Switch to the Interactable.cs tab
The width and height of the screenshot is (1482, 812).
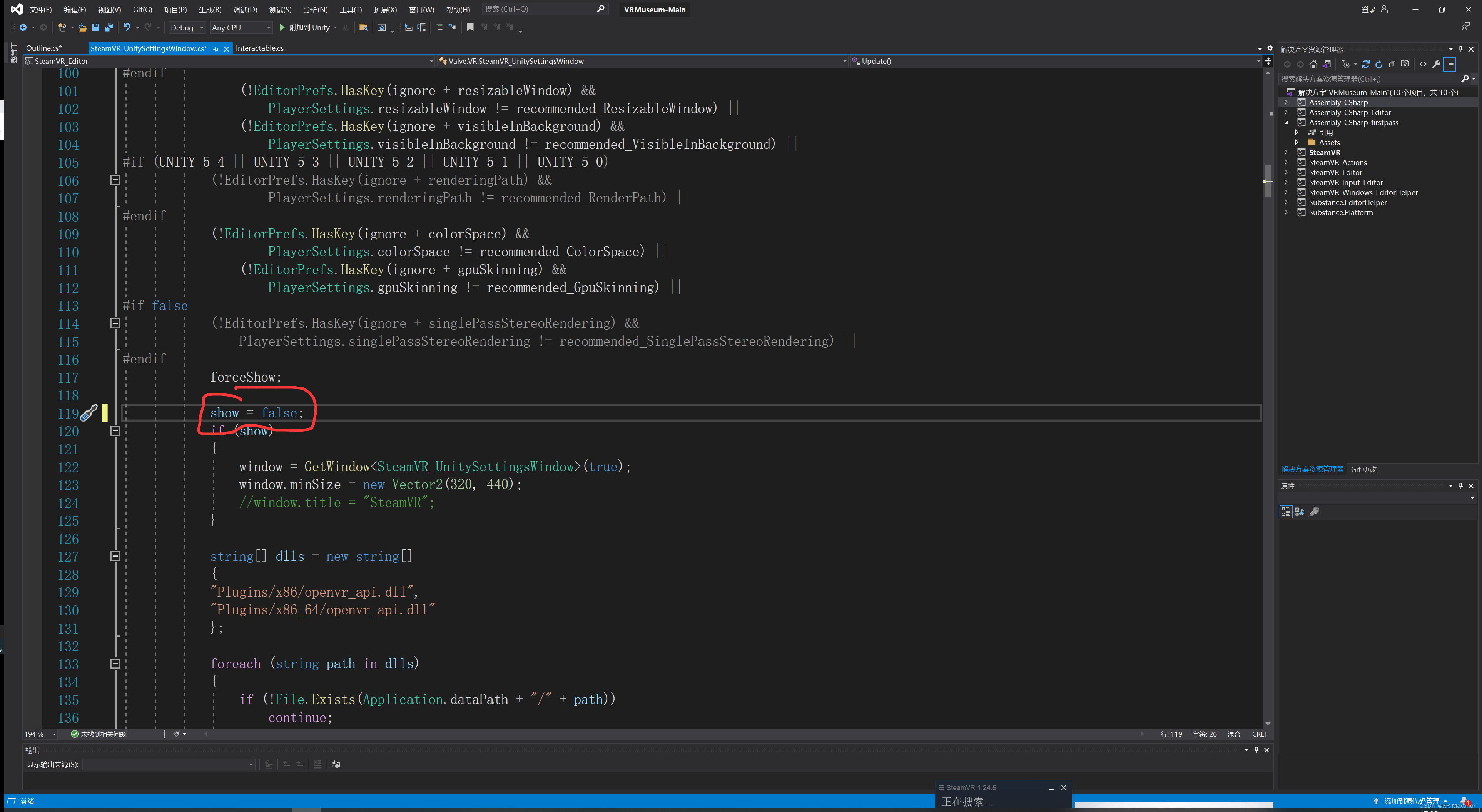pyautogui.click(x=259, y=48)
